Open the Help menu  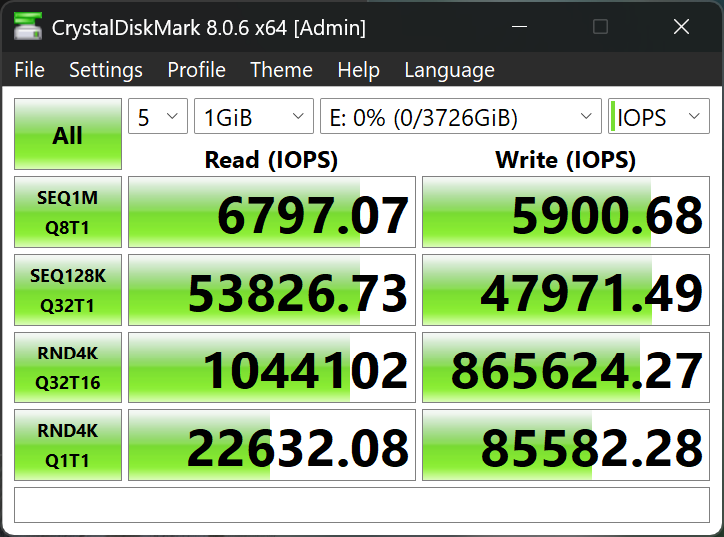click(358, 70)
